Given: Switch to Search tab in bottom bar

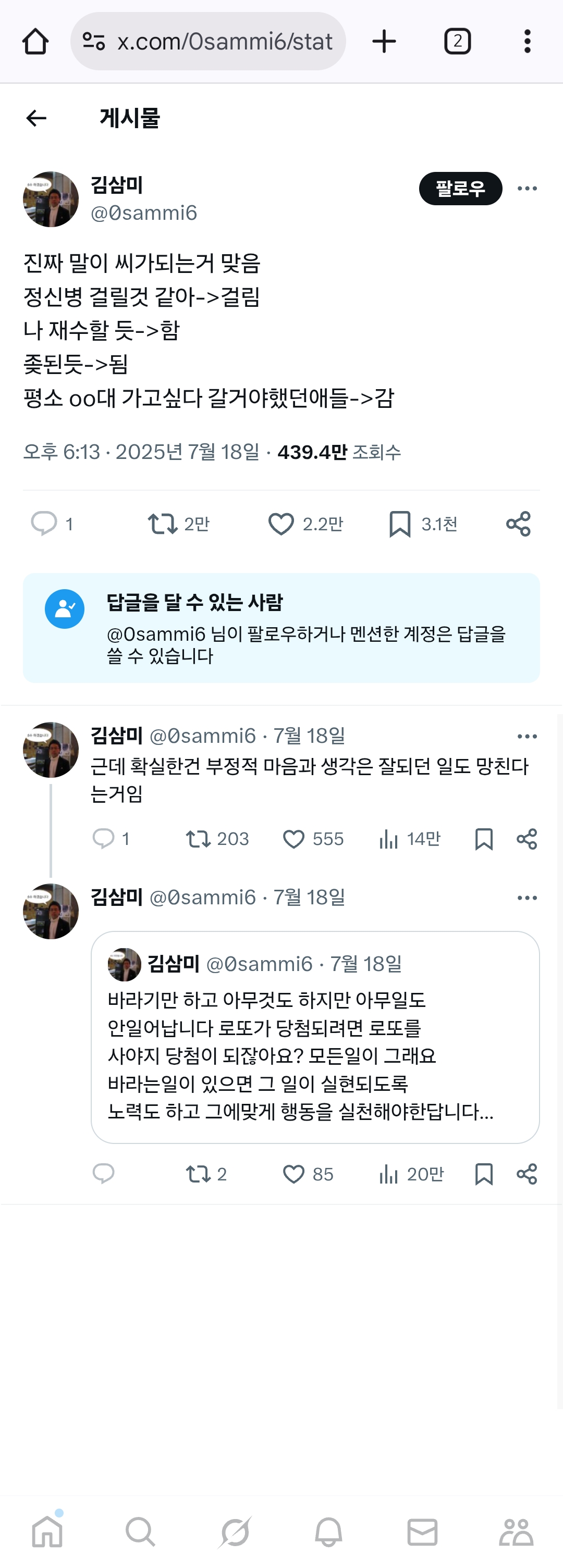Looking at the screenshot, I should (x=141, y=1532).
